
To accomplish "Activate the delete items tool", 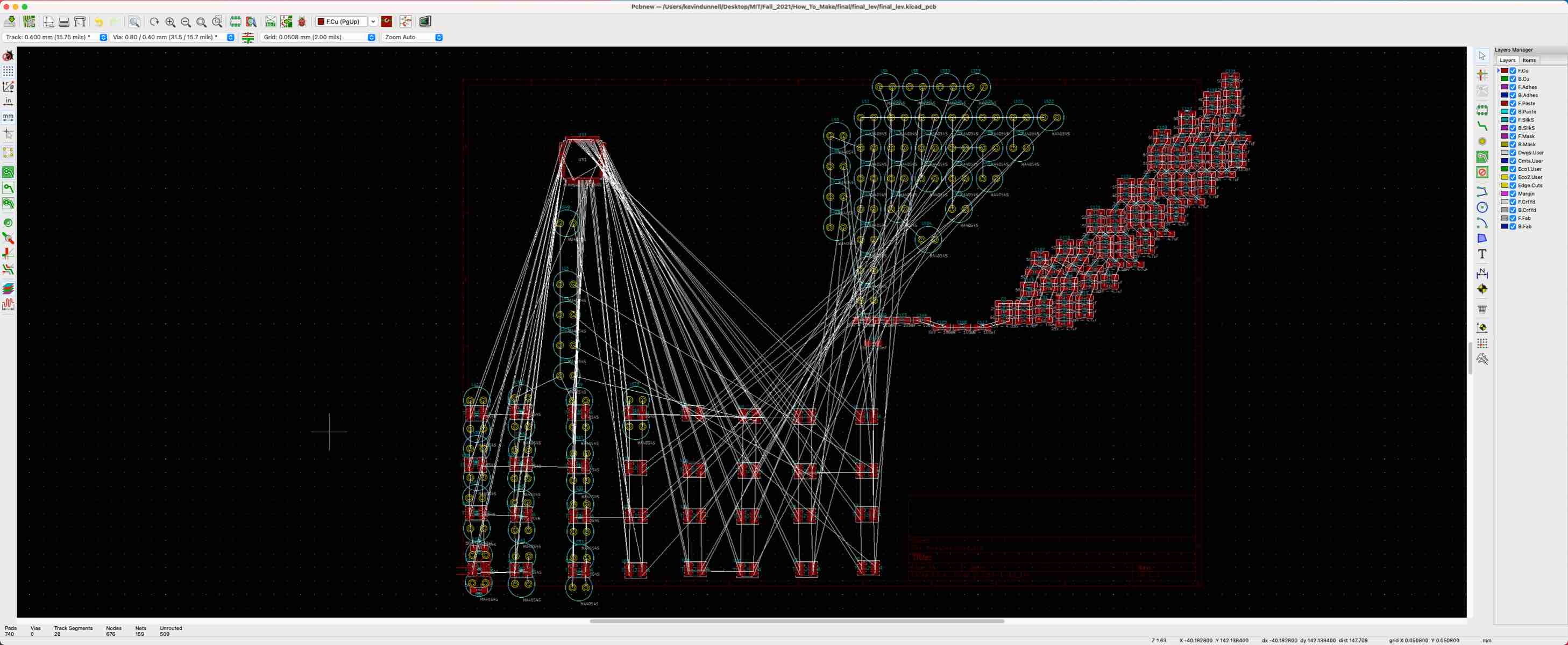I will (1483, 309).
